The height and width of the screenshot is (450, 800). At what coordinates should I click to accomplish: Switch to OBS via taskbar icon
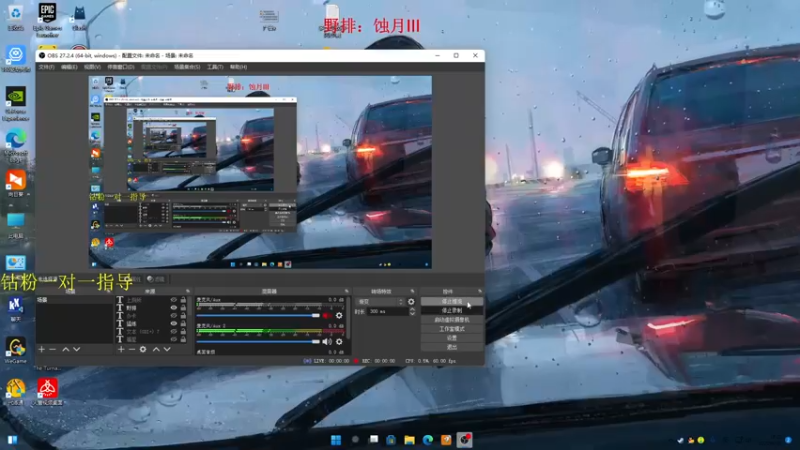pyautogui.click(x=464, y=440)
